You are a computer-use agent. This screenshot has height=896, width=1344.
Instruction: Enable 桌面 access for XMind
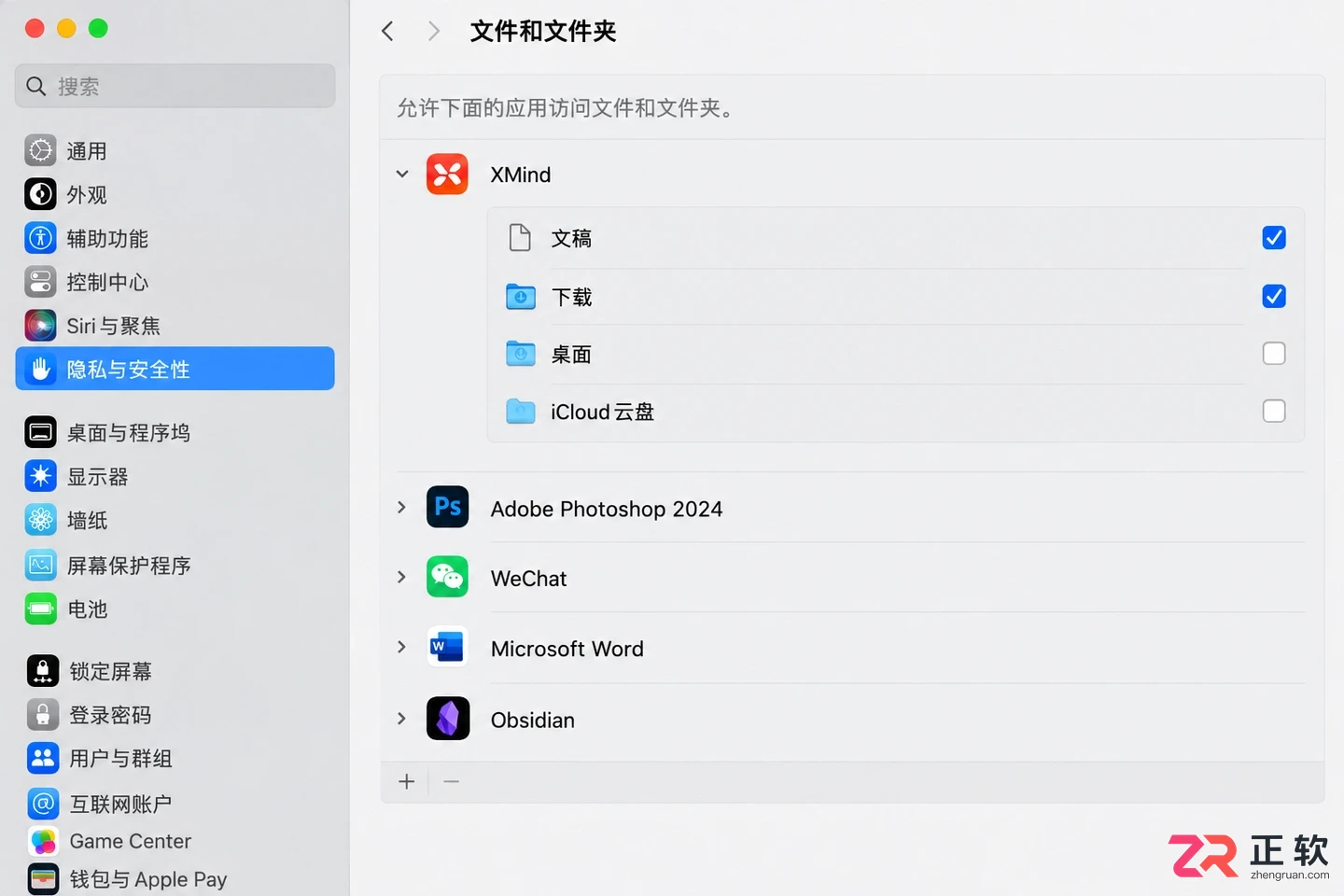[x=1274, y=354]
